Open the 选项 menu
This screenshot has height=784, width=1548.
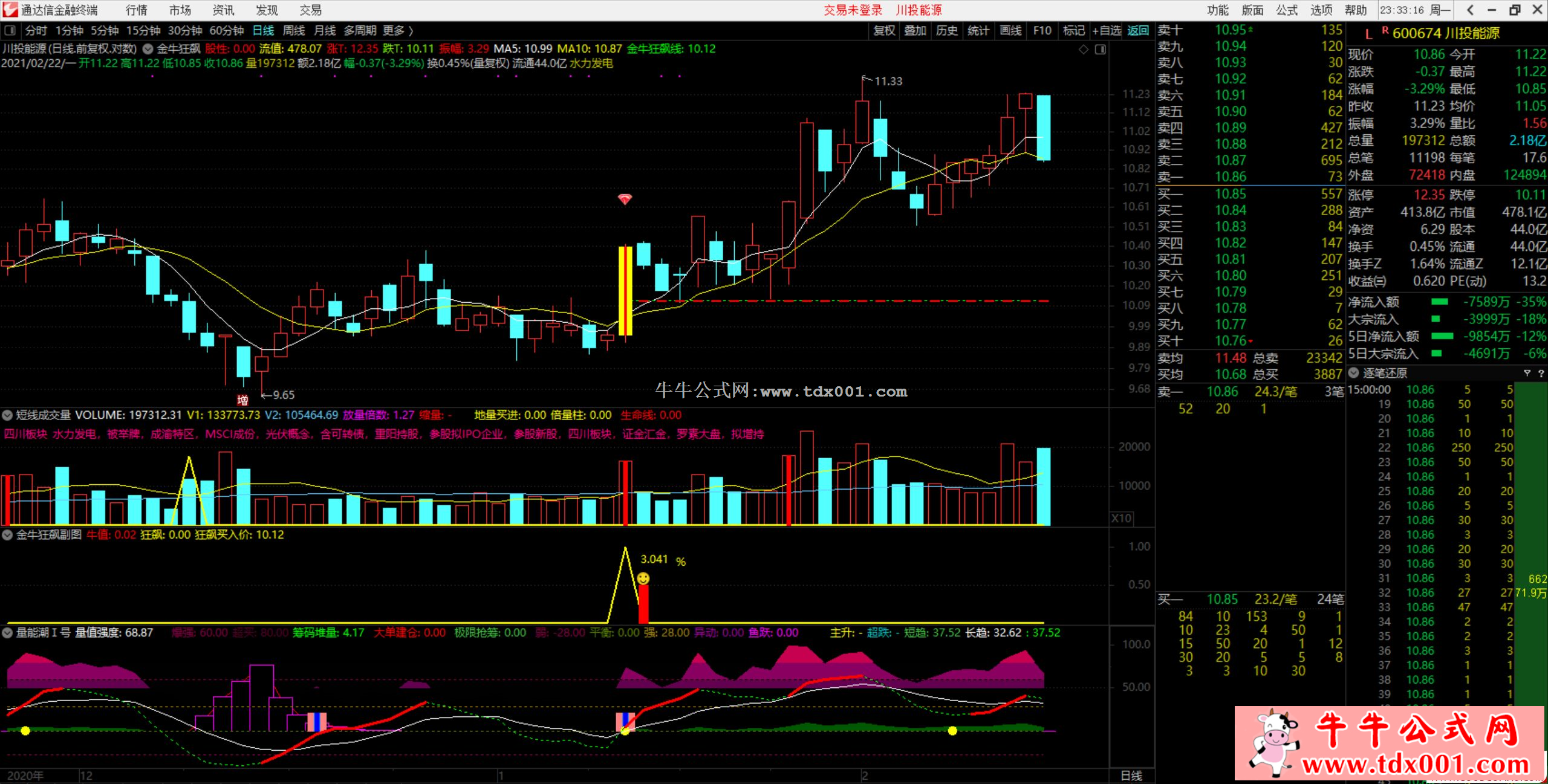tap(1321, 10)
